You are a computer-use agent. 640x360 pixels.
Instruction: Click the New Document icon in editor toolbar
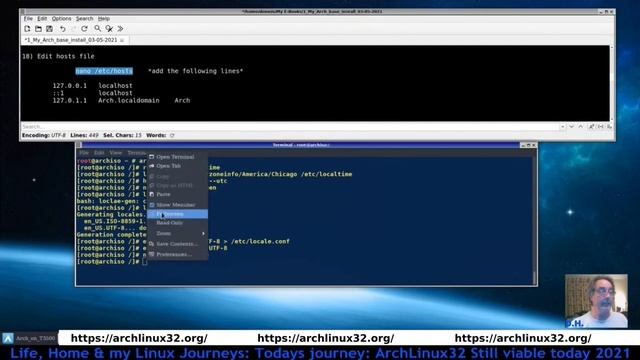click(27, 29)
